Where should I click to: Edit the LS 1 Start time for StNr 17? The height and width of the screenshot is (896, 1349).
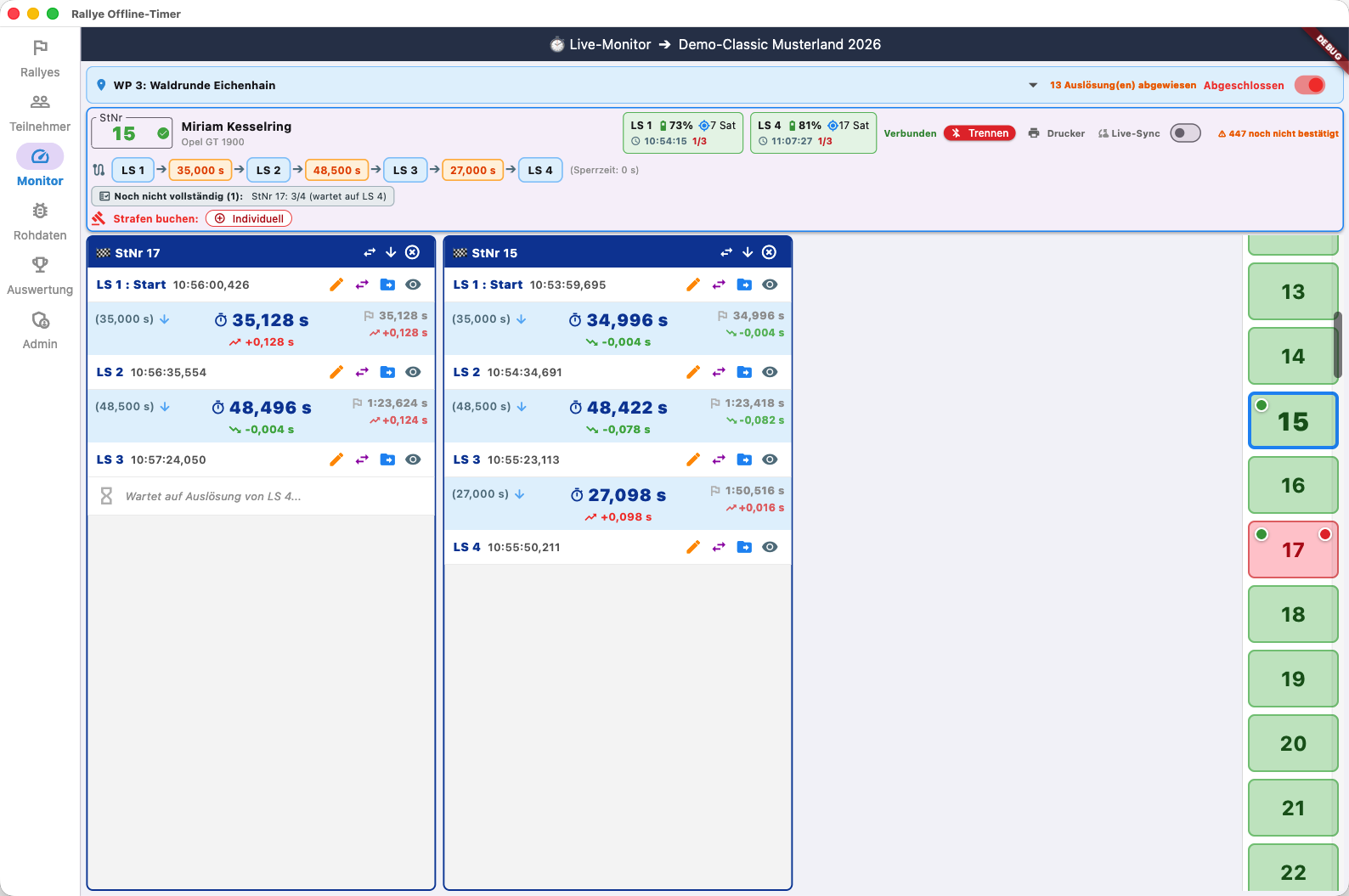(x=336, y=285)
